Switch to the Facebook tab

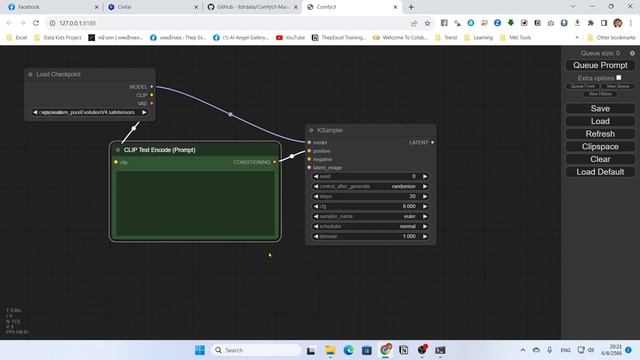click(53, 7)
